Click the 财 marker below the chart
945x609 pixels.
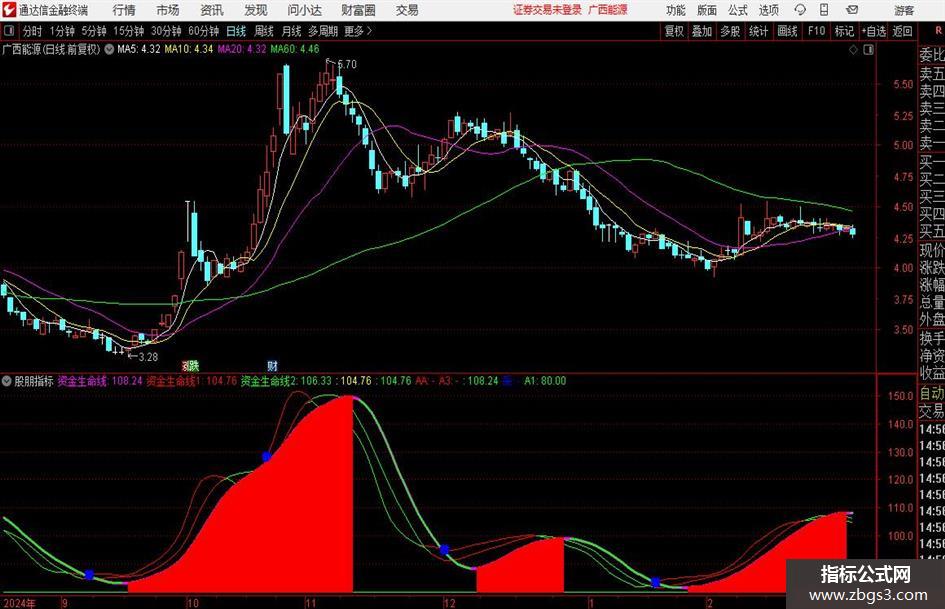(x=272, y=365)
